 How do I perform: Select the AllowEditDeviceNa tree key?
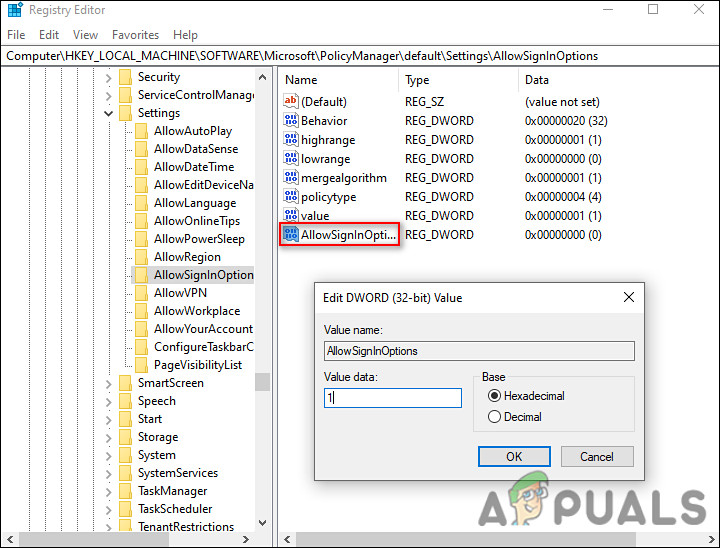coord(203,185)
